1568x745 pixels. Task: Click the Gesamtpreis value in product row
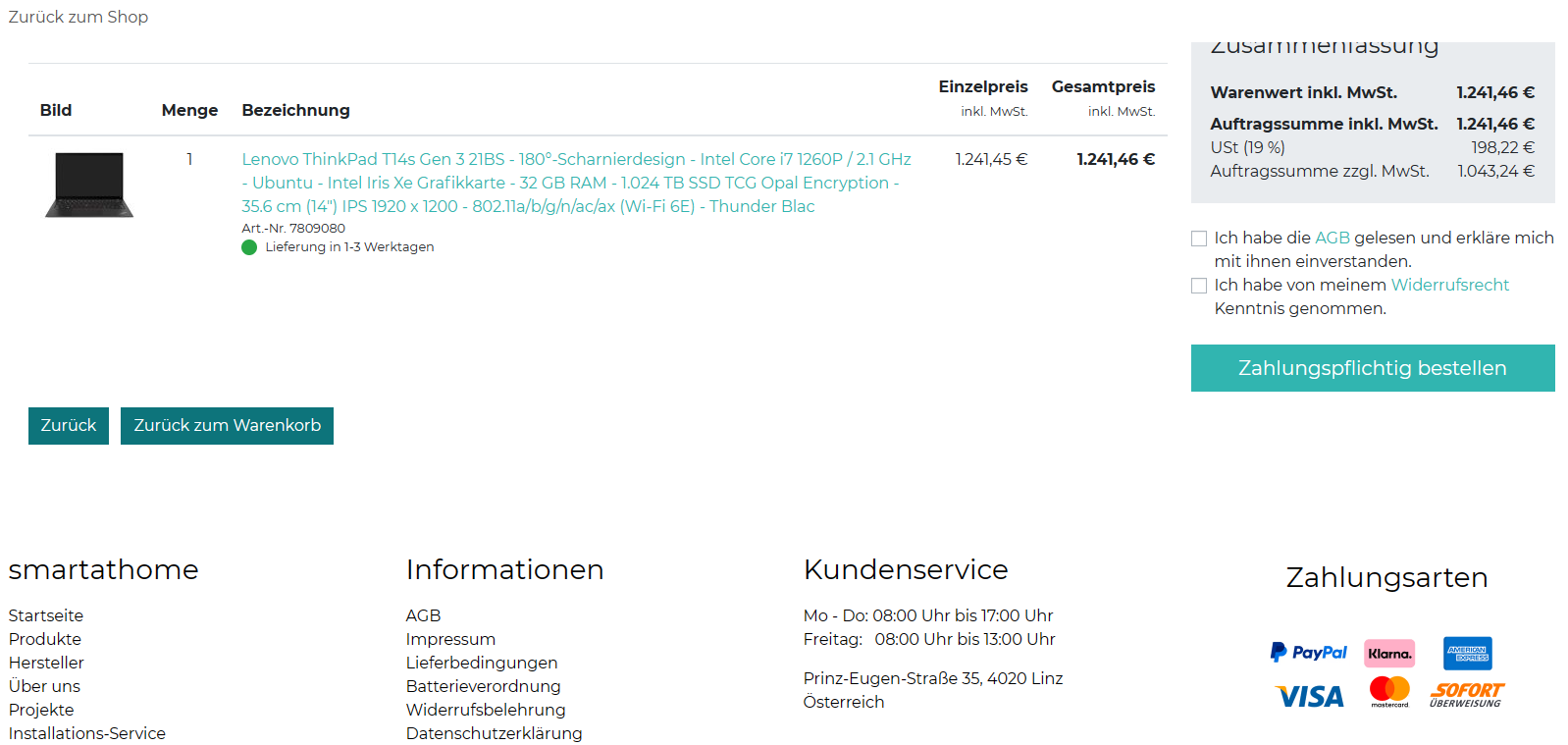click(x=1116, y=159)
